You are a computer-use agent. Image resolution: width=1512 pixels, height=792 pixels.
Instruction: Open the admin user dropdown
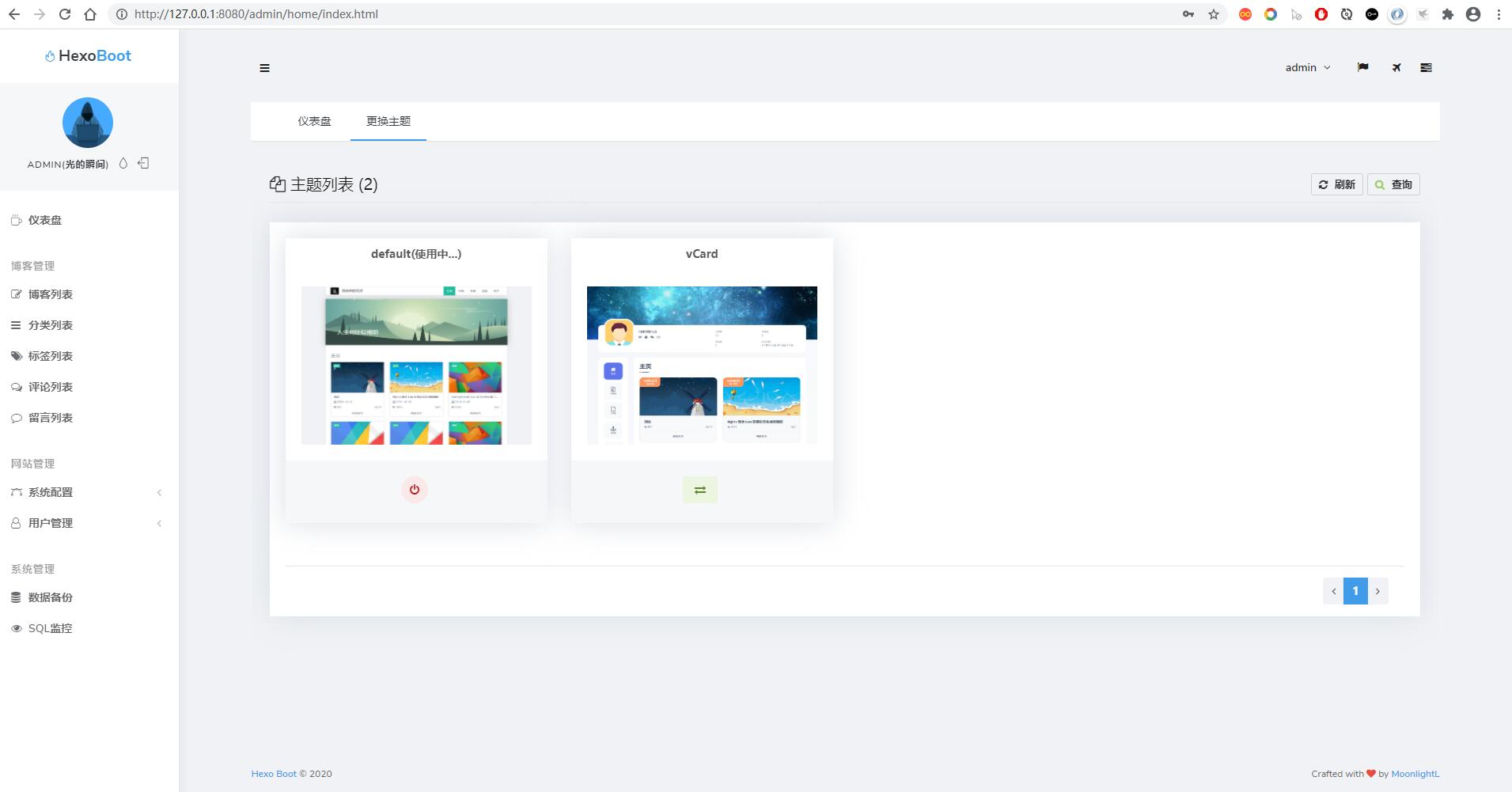point(1308,67)
